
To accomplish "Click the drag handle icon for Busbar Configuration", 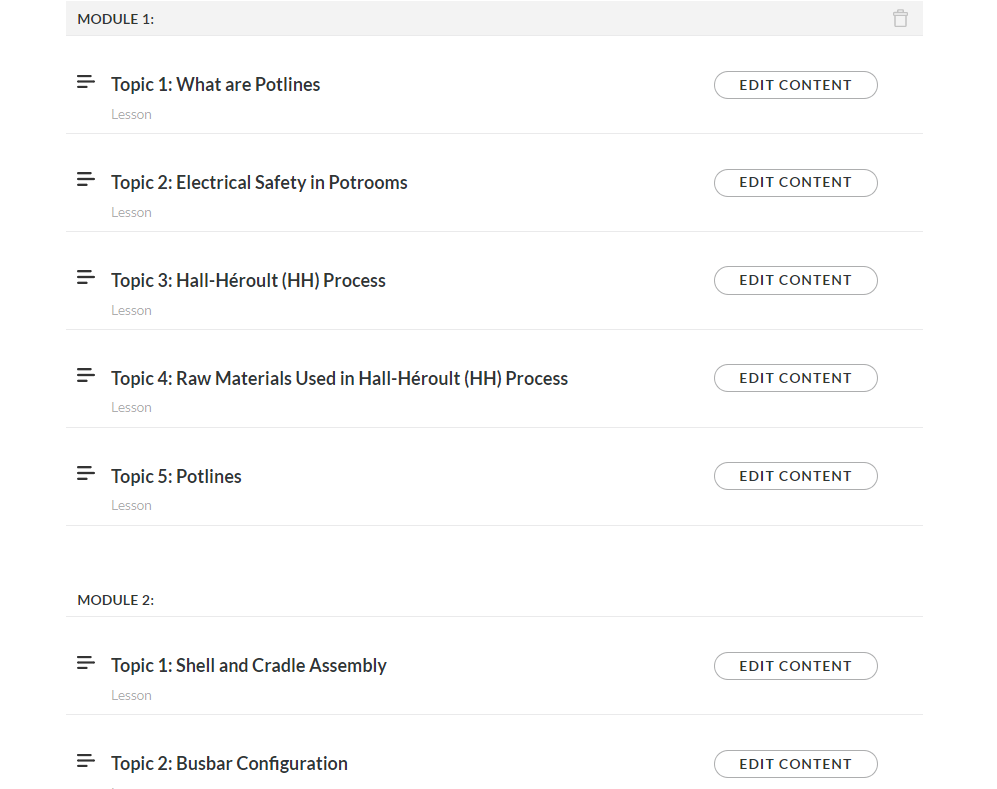I will coord(86,761).
